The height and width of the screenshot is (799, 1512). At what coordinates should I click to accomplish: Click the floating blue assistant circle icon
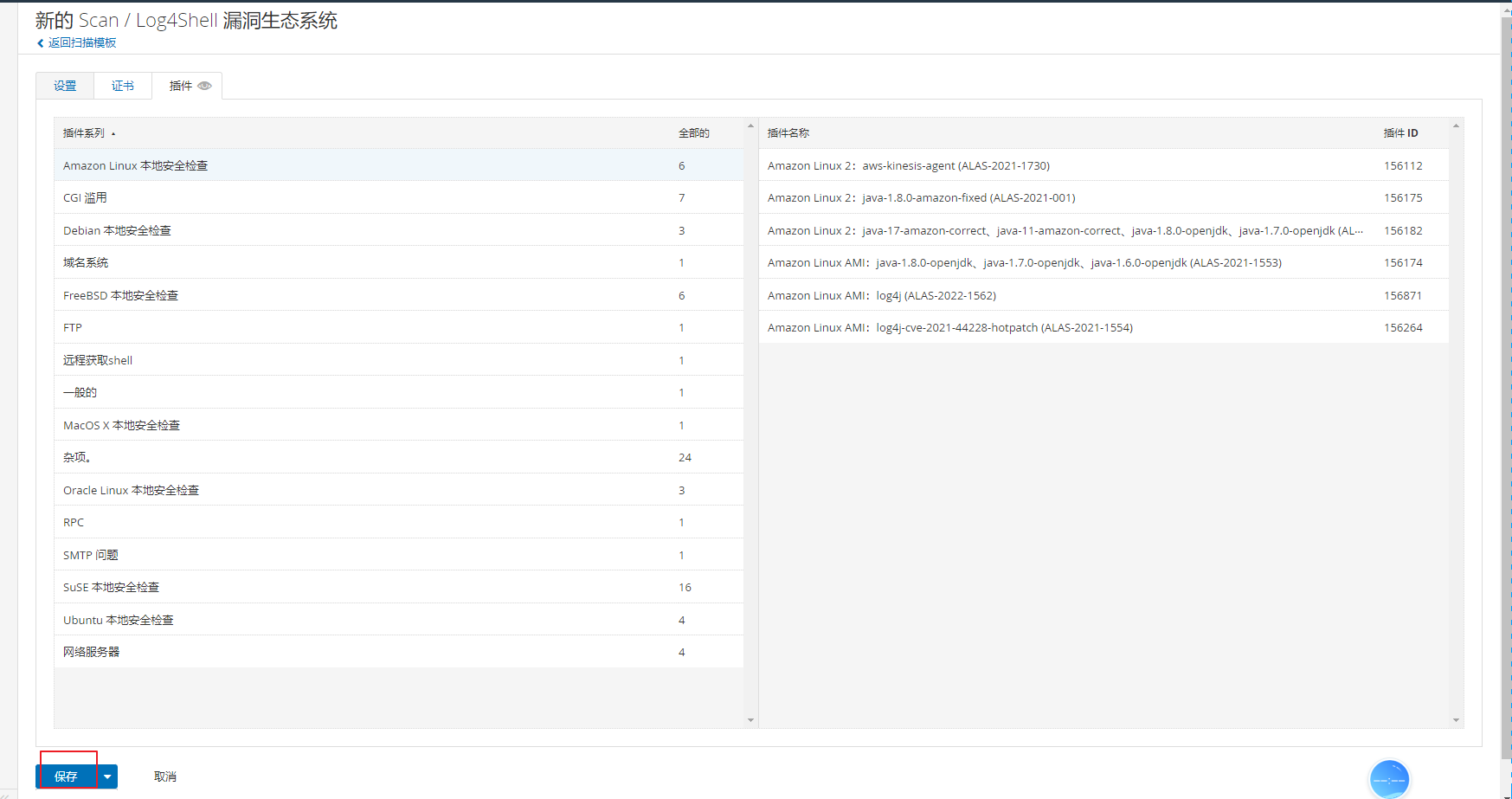click(x=1389, y=779)
